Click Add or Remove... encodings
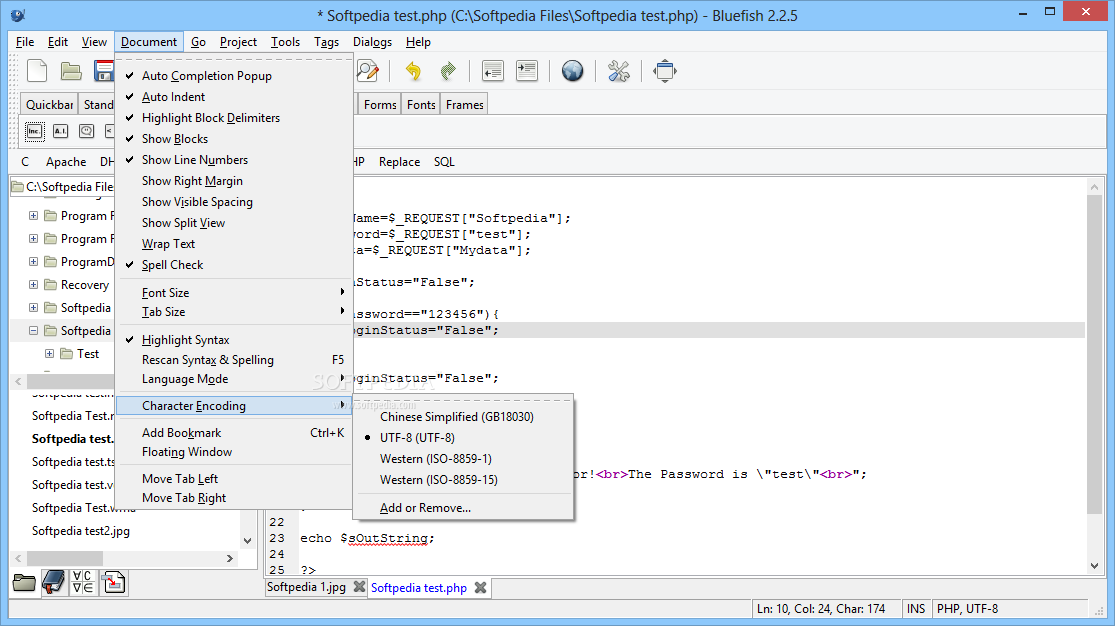 [x=463, y=508]
